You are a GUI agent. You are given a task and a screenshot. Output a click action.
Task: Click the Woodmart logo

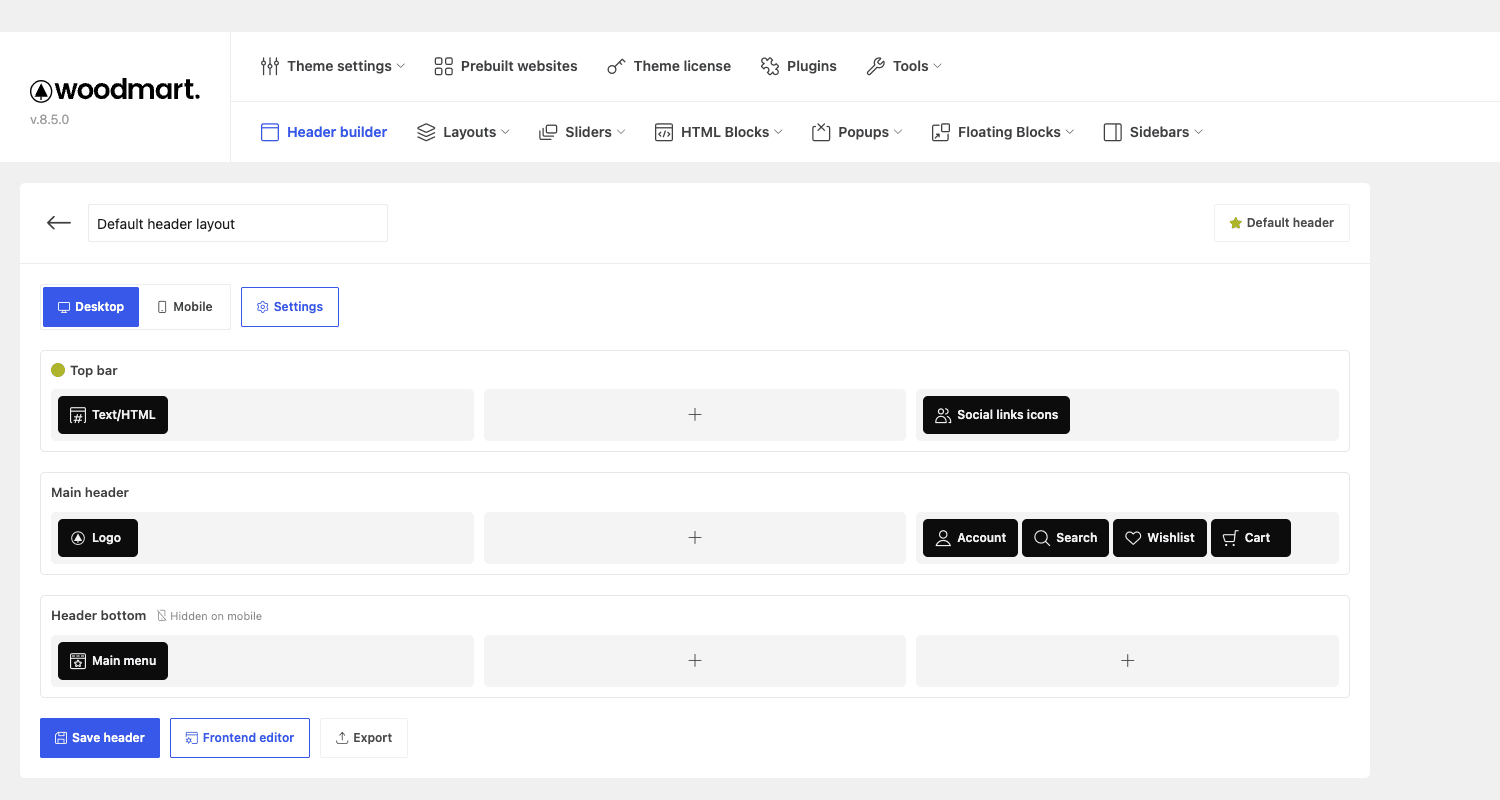pos(115,90)
